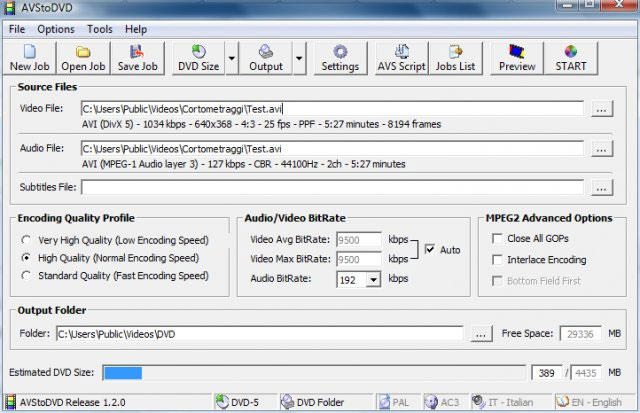Open the Help menu

click(136, 29)
